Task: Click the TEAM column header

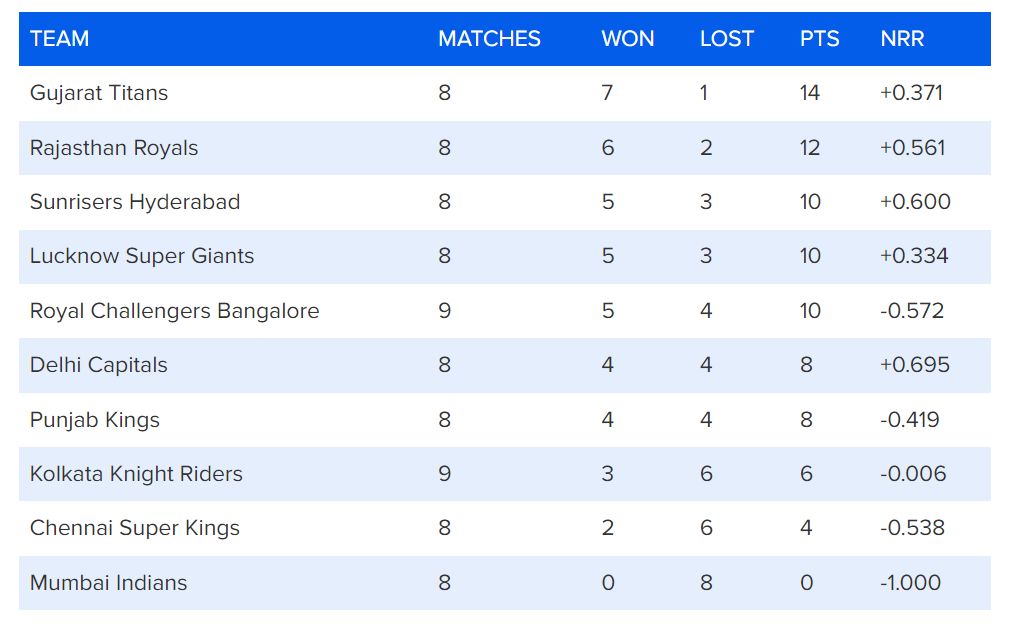Action: tap(59, 39)
